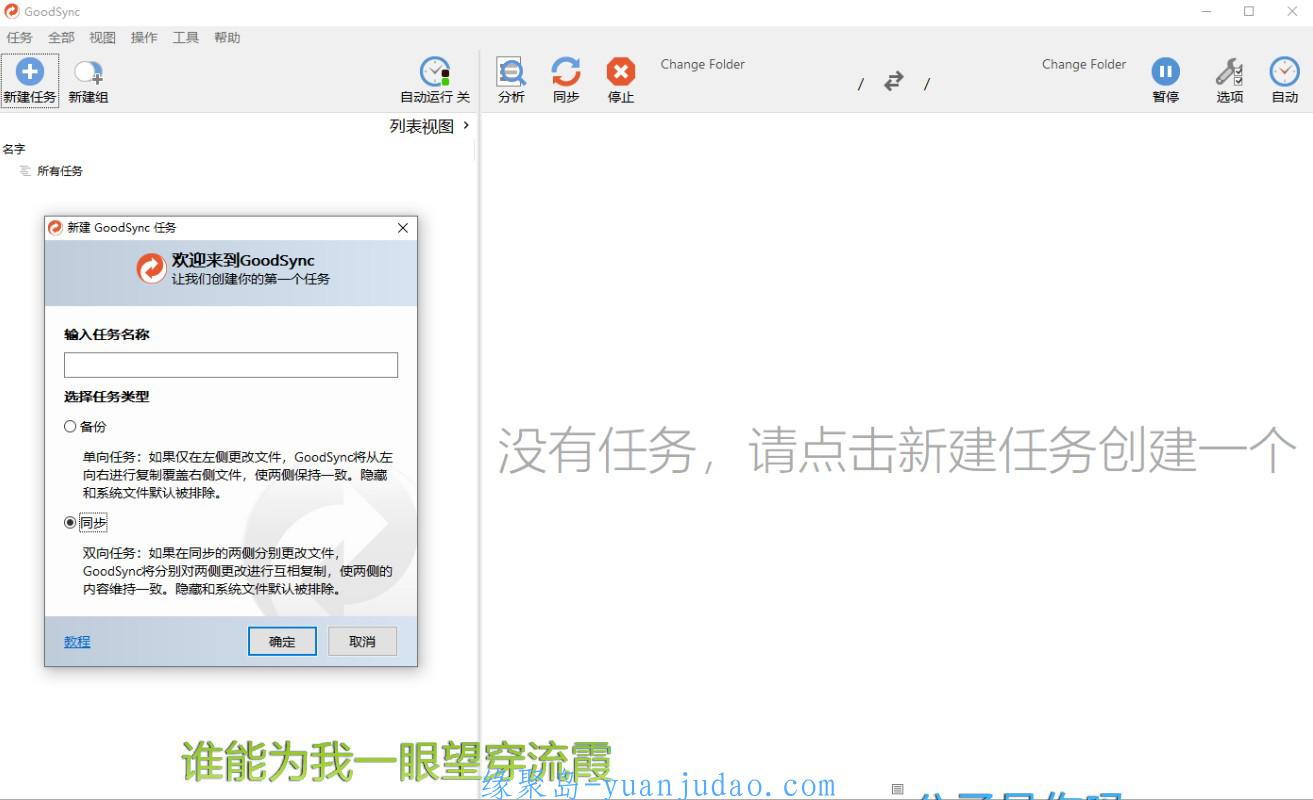Click the sync direction arrows icon

click(x=894, y=81)
